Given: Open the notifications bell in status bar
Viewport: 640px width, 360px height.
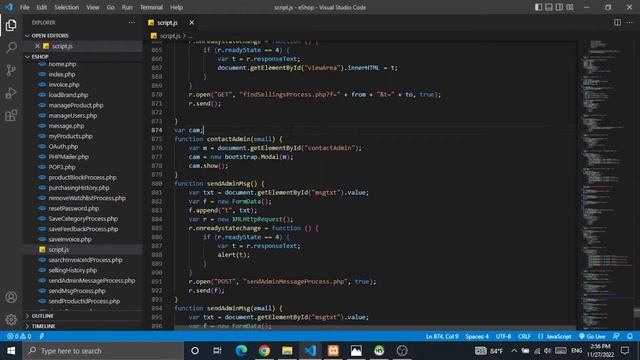Looking at the screenshot, I should pos(630,336).
